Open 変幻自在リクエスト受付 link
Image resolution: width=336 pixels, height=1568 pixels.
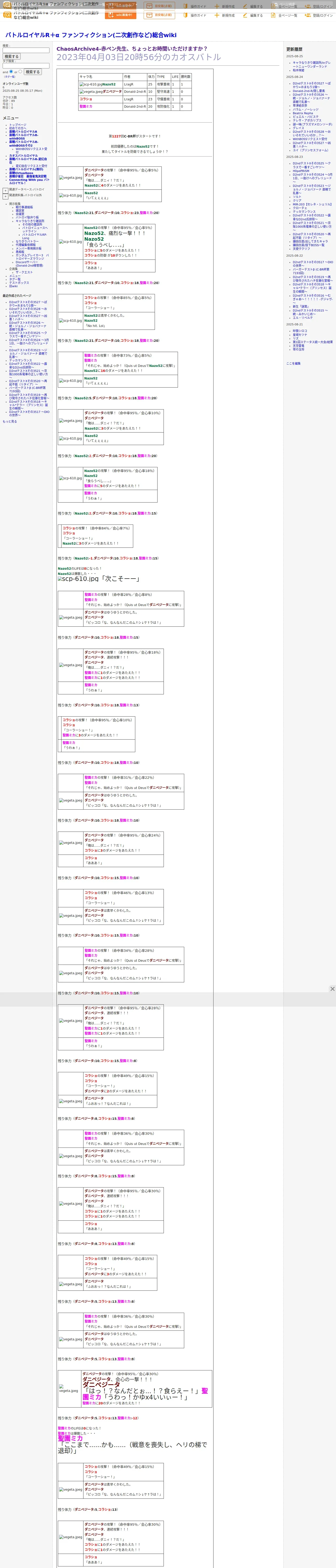click(31, 166)
